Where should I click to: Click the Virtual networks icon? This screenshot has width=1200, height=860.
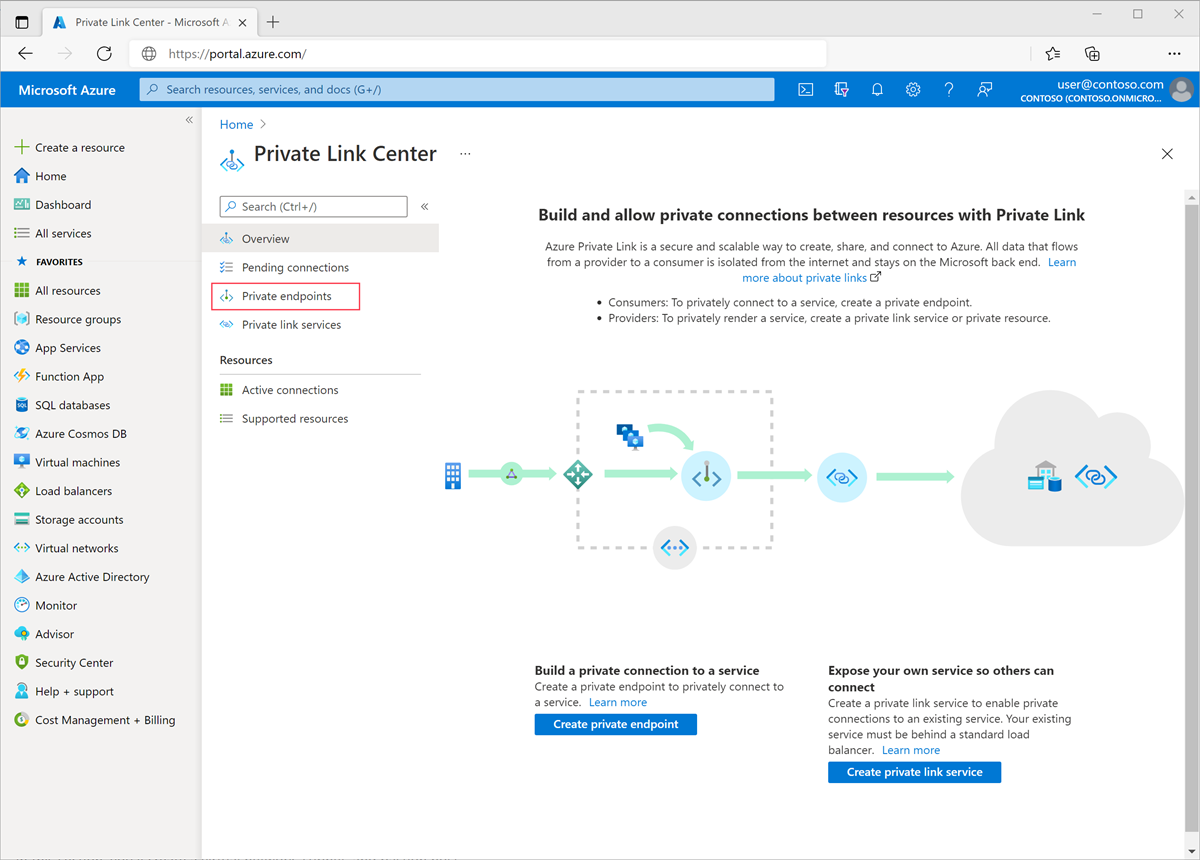point(22,548)
